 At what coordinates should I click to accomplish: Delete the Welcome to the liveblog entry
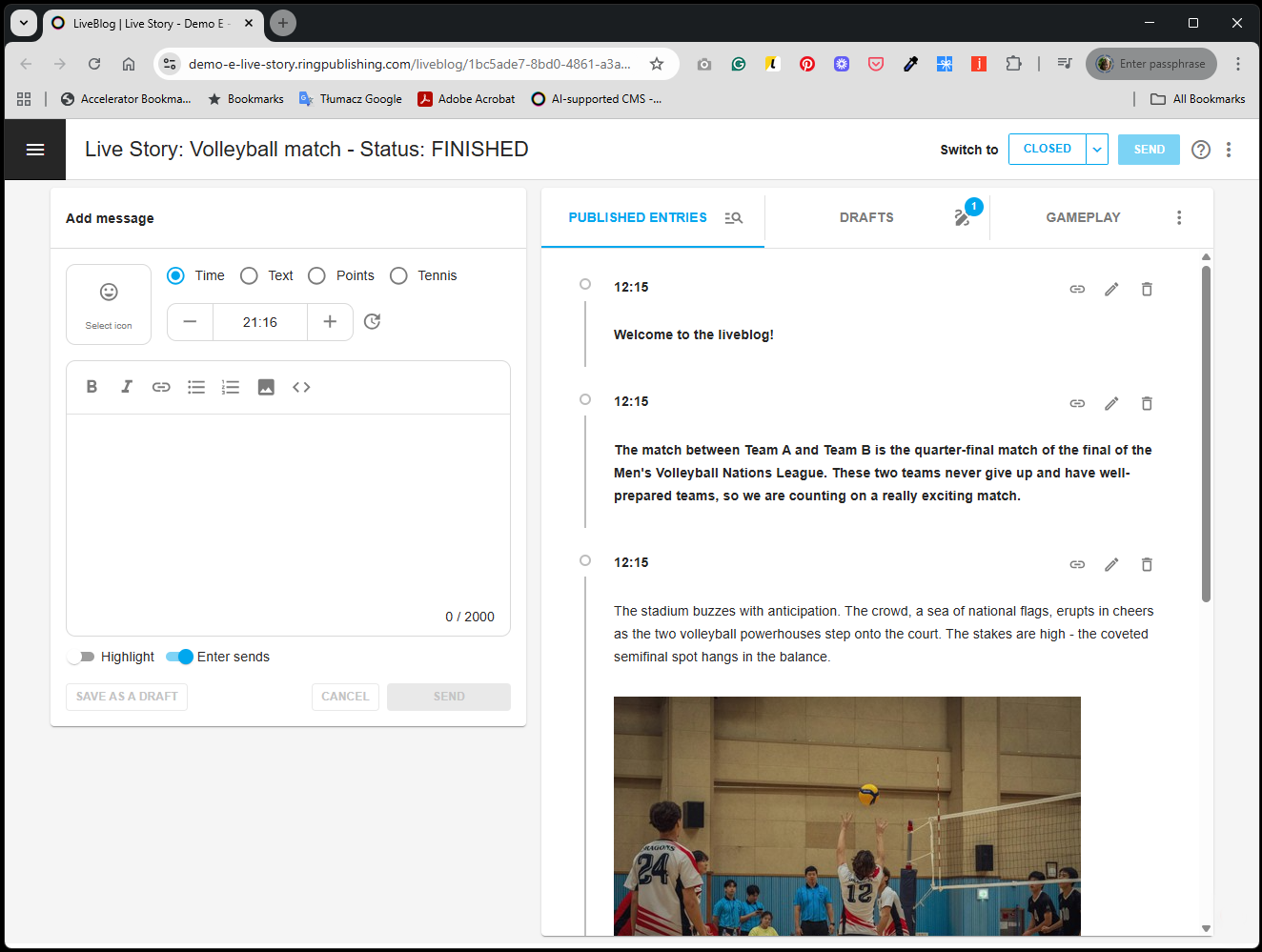1147,289
